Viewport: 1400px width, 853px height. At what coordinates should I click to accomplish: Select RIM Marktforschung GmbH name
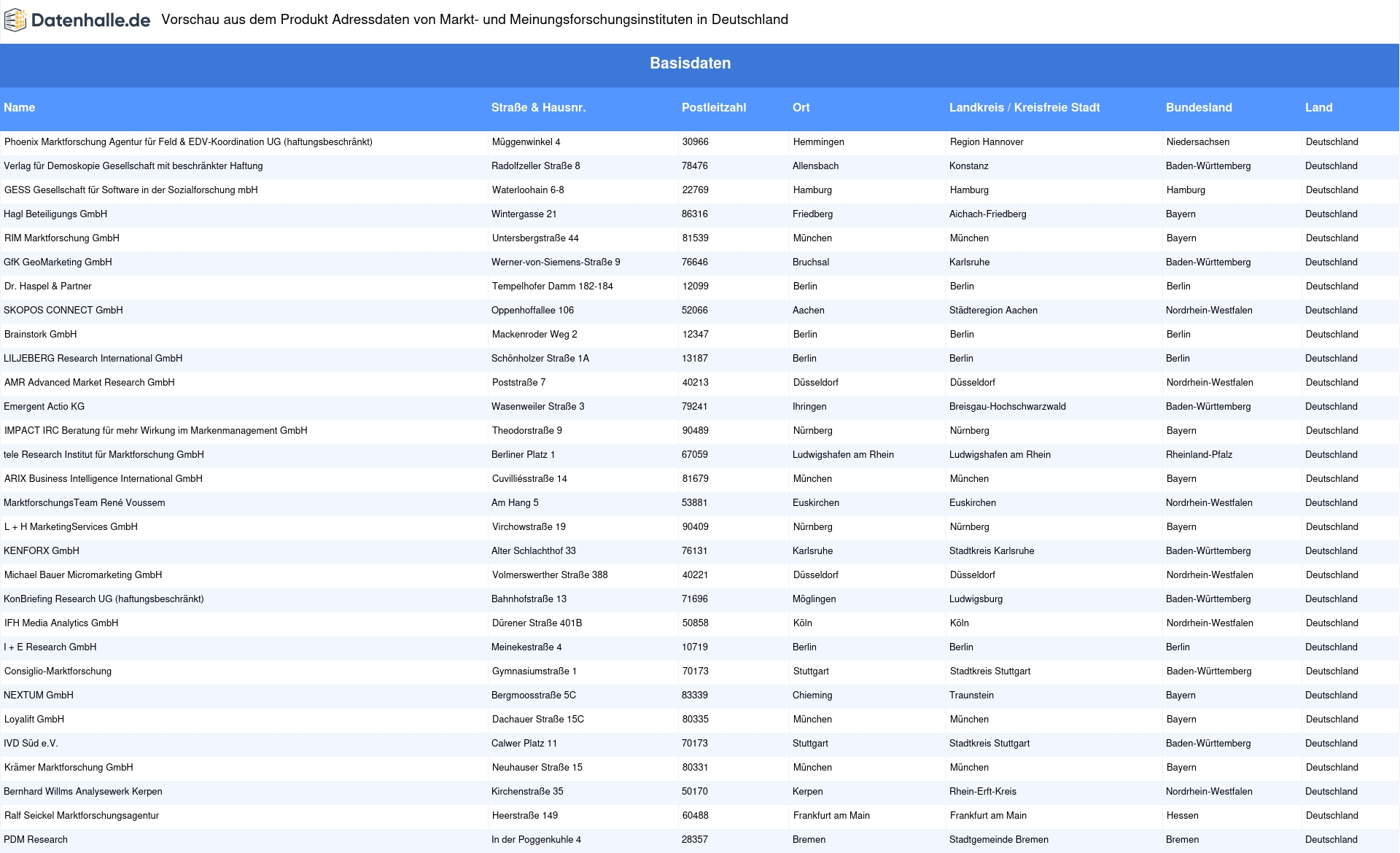(x=62, y=238)
